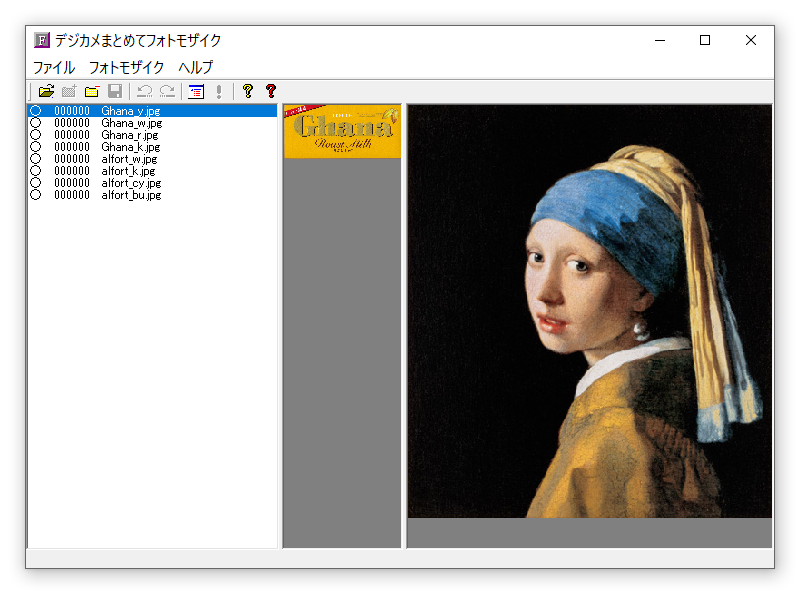Image resolution: width=800 pixels, height=600 pixels.
Task: Select alfort_k.jpg in the file list
Action: (152, 171)
